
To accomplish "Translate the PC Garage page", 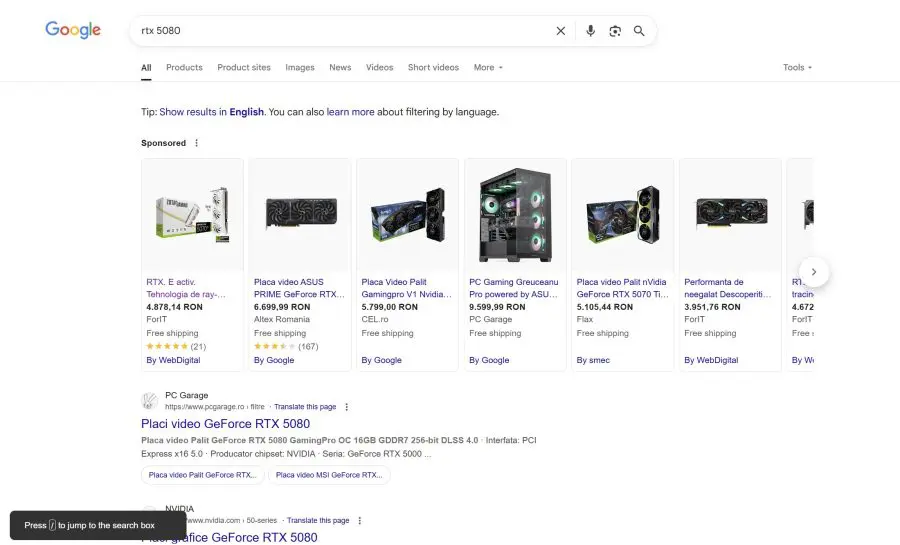I will point(305,407).
